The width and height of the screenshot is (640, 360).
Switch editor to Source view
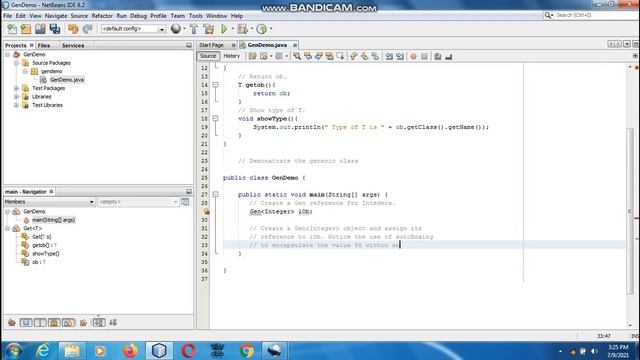tap(208, 56)
